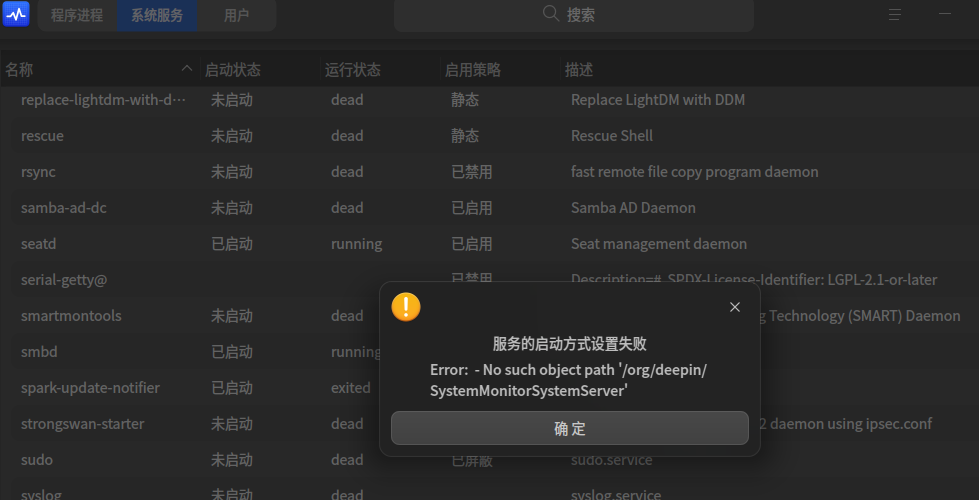The width and height of the screenshot is (979, 500).
Task: Select the seatd service
Action: pyautogui.click(x=39, y=244)
